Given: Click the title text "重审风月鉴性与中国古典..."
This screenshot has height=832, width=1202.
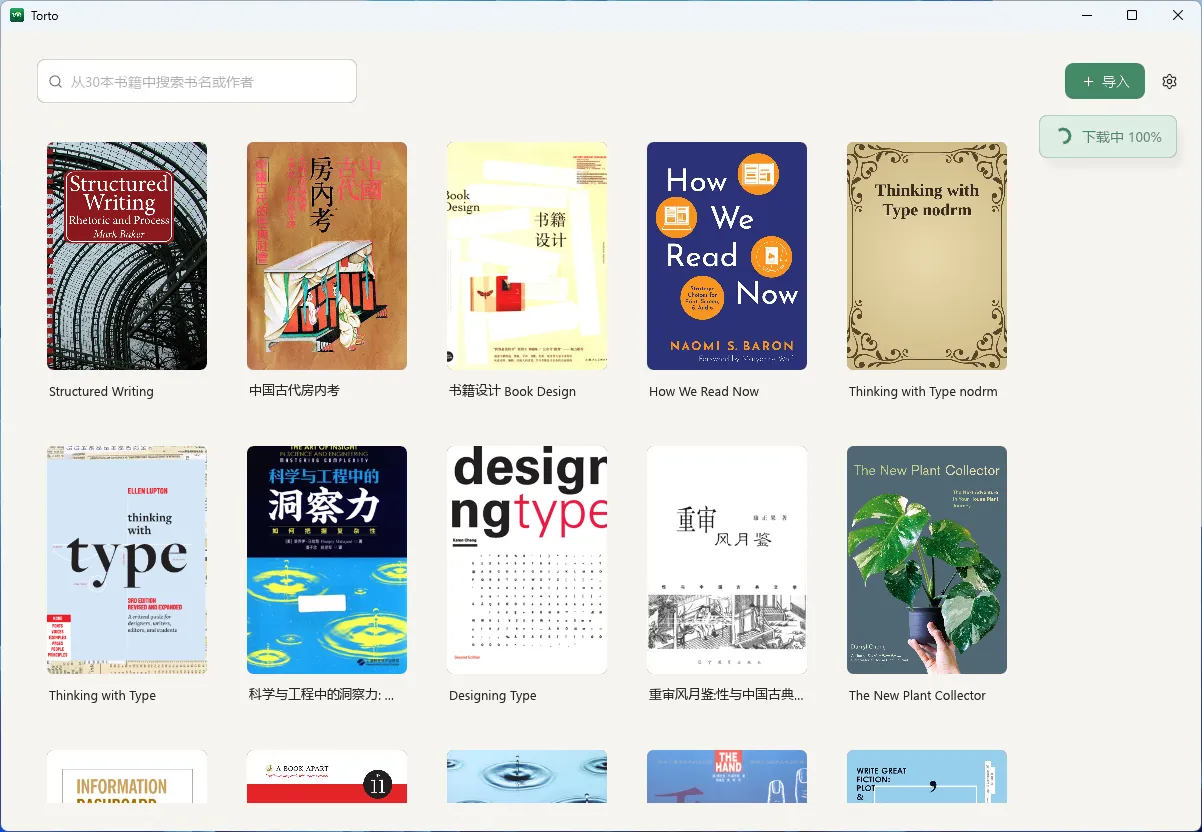Looking at the screenshot, I should click(726, 695).
